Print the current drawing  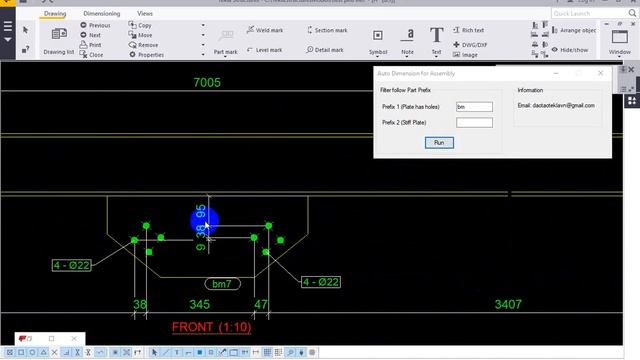[91, 45]
